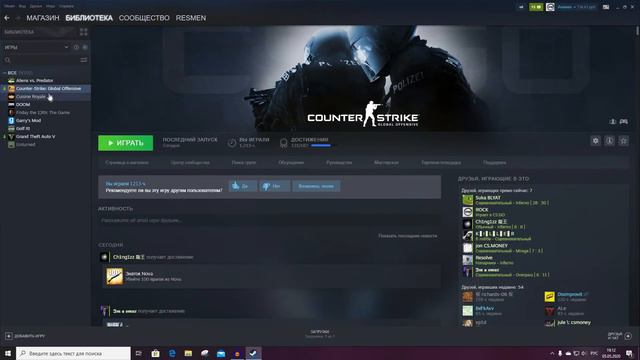The width and height of the screenshot is (640, 360).
Task: Open the Поддержка support link
Action: pos(495,162)
